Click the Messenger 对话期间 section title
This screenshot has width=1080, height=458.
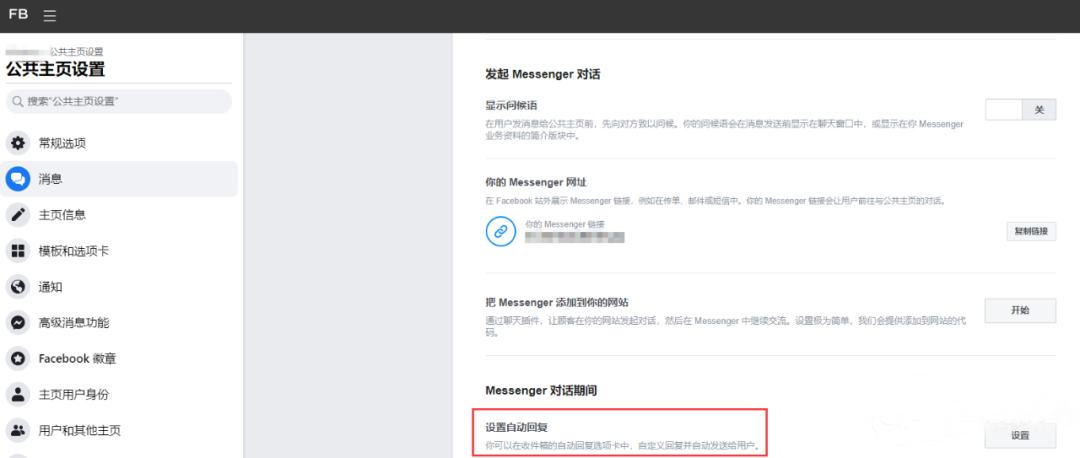pos(541,391)
